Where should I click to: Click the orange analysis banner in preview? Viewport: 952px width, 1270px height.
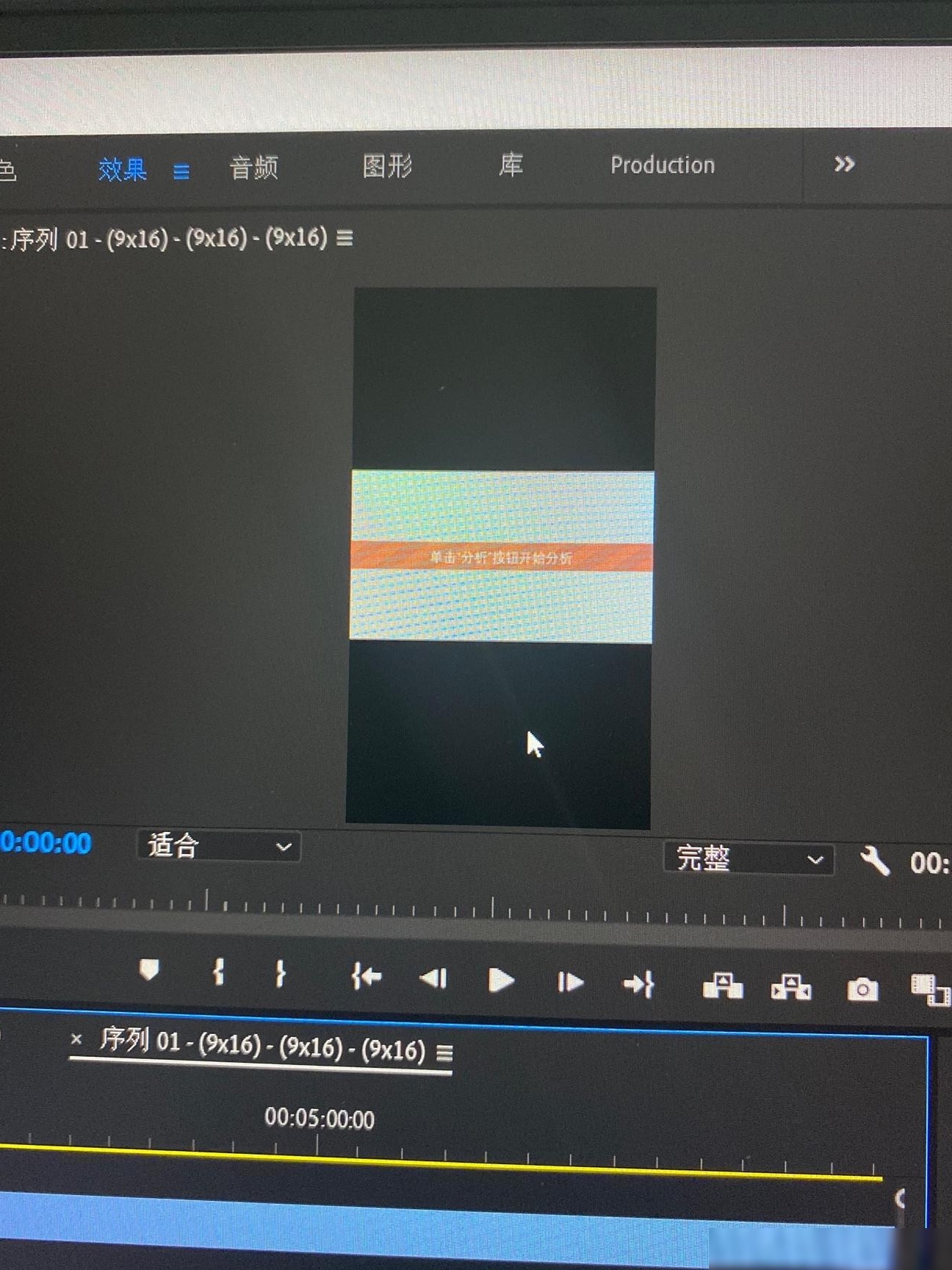tap(502, 557)
